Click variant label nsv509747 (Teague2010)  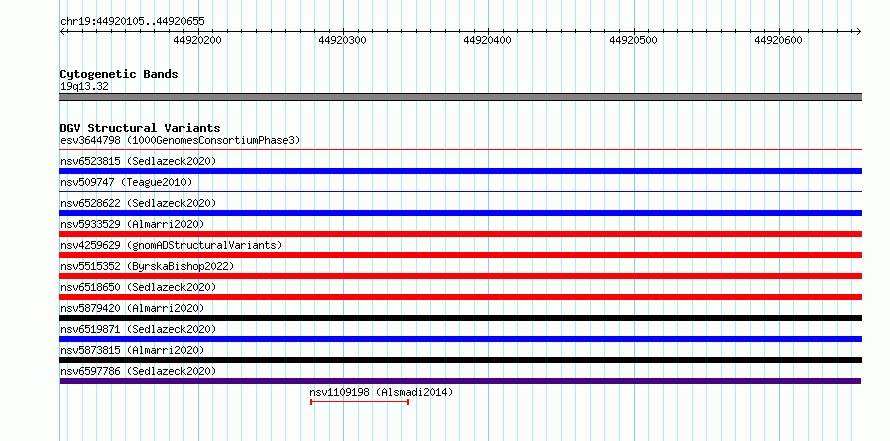click(126, 182)
